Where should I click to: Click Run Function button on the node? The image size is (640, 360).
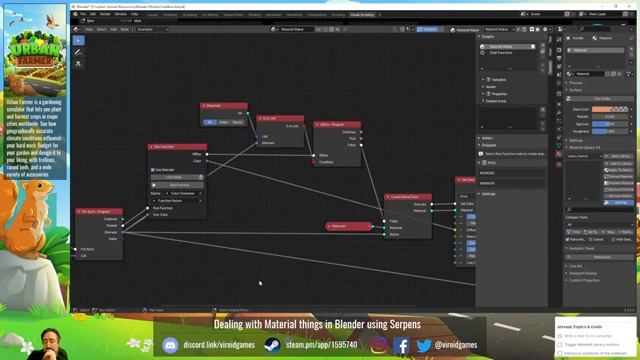click(x=177, y=185)
